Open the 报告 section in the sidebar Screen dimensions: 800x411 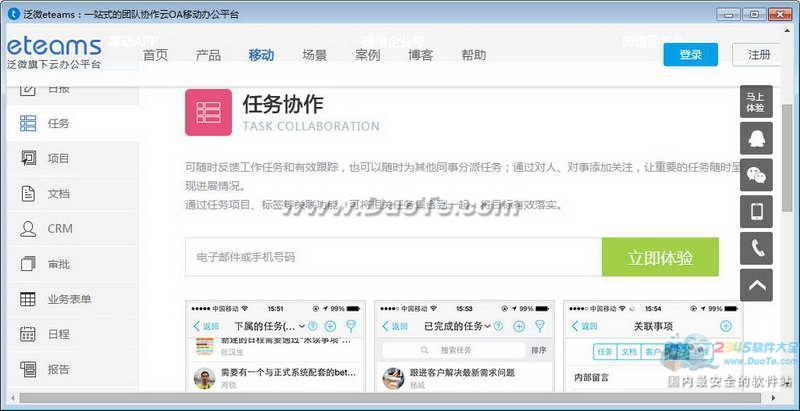[72, 369]
